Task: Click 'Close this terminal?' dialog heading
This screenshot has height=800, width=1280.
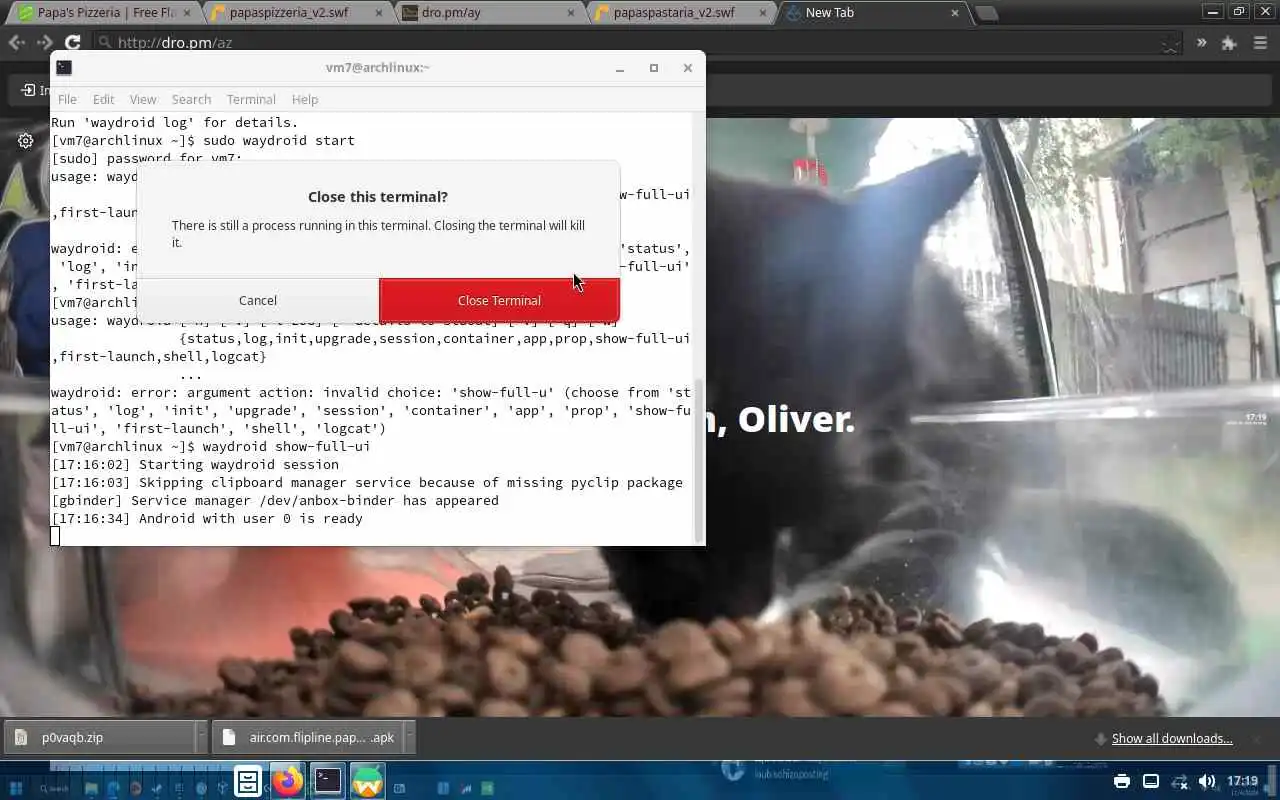Action: point(378,197)
